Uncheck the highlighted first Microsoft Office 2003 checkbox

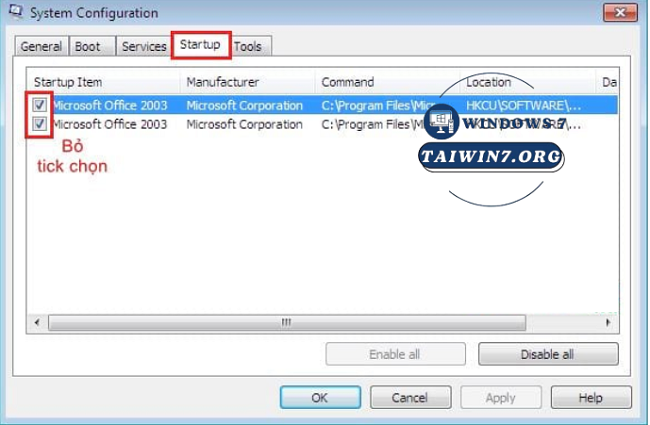(40, 105)
